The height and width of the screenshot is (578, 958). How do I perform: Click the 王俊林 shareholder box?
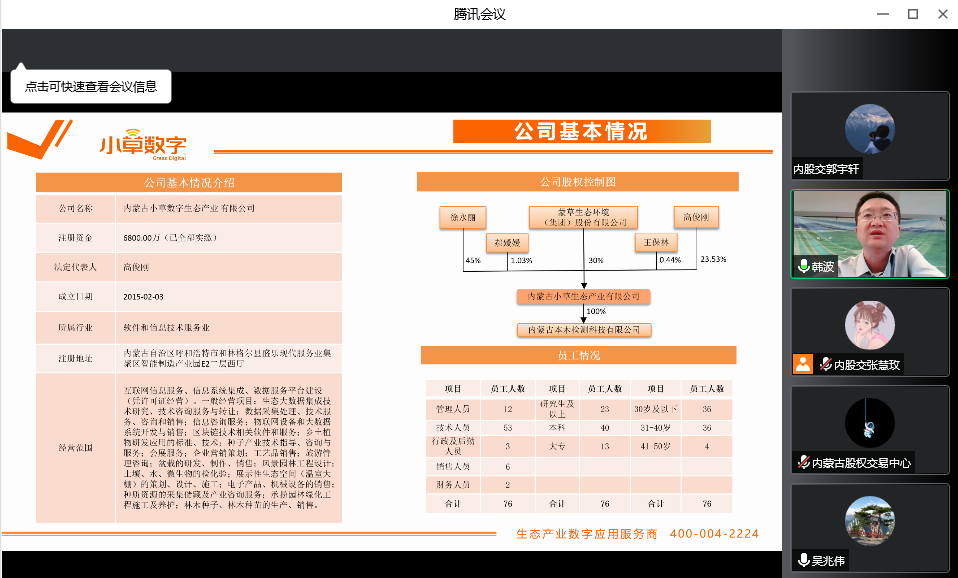point(656,243)
